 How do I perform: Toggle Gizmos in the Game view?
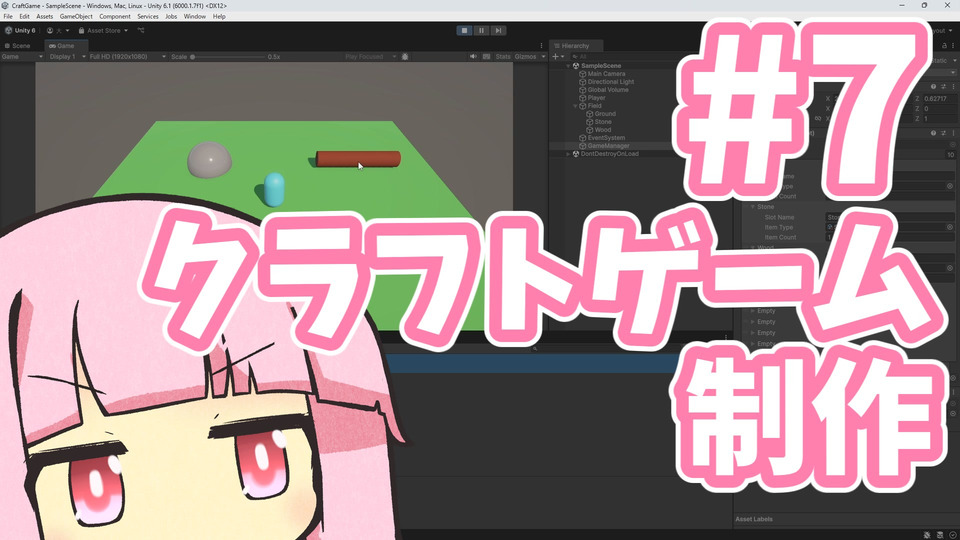click(x=525, y=56)
